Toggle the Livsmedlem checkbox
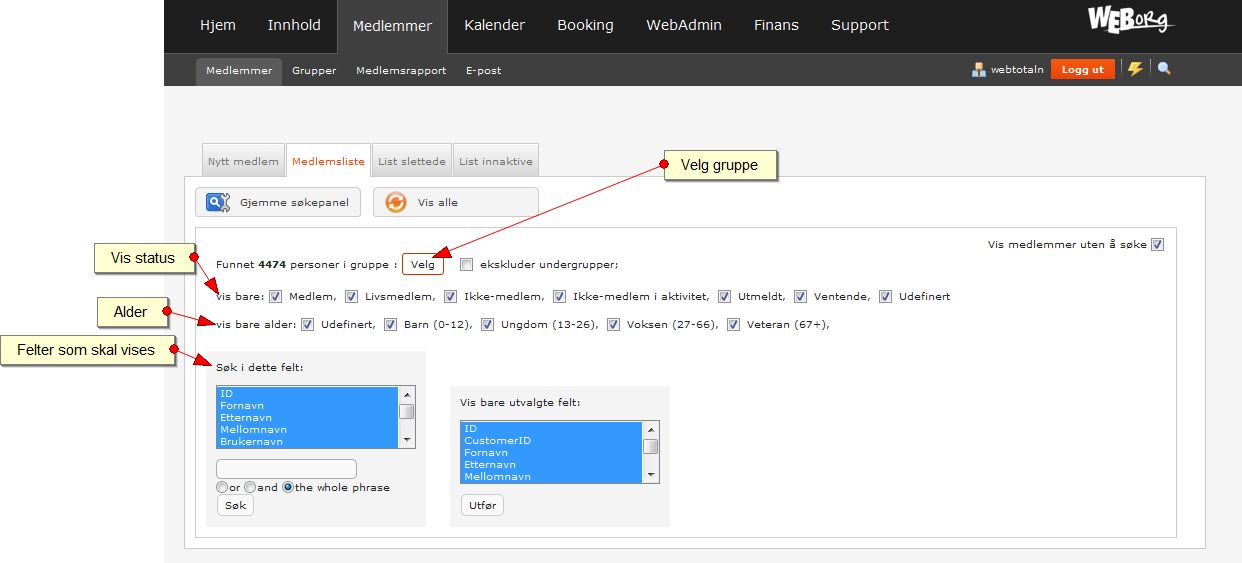Screen dimensions: 1242x563 click(351, 296)
